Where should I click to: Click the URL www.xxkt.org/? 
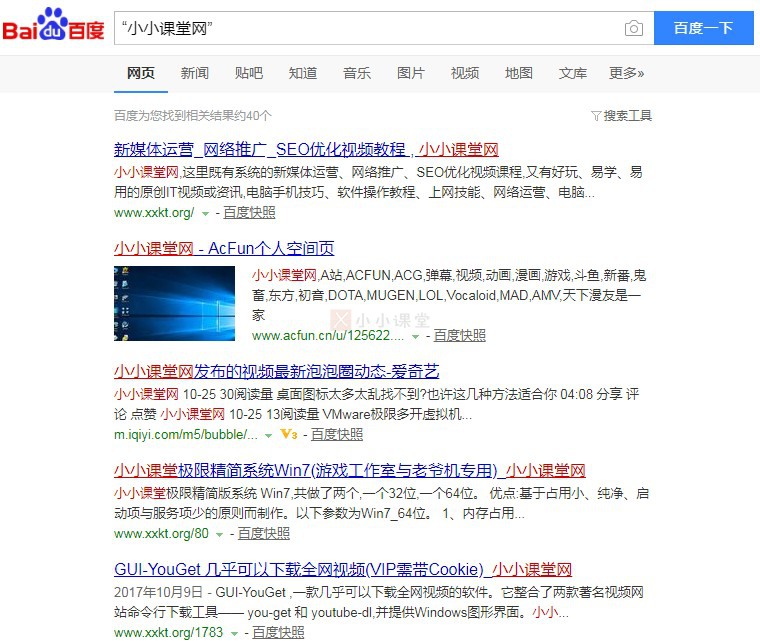154,212
